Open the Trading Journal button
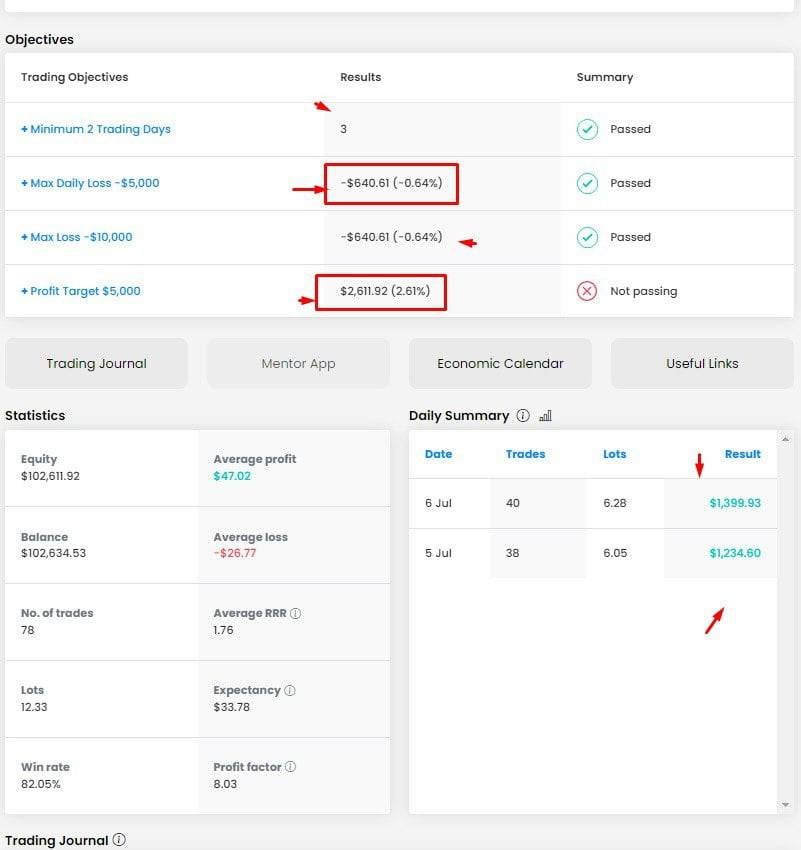 [96, 364]
